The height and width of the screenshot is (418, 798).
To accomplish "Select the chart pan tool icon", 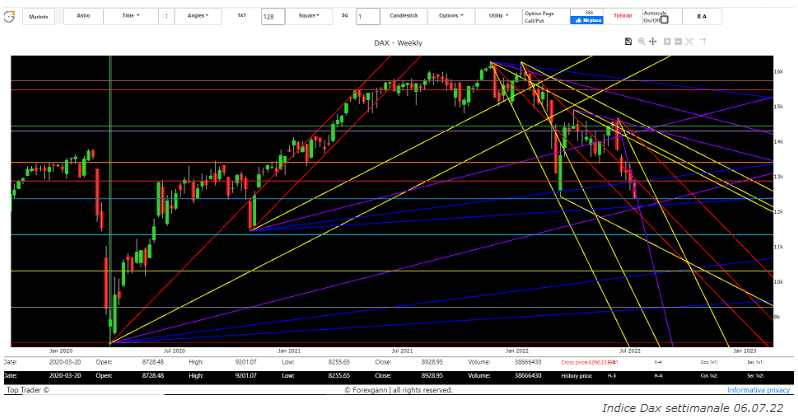I will point(653,41).
